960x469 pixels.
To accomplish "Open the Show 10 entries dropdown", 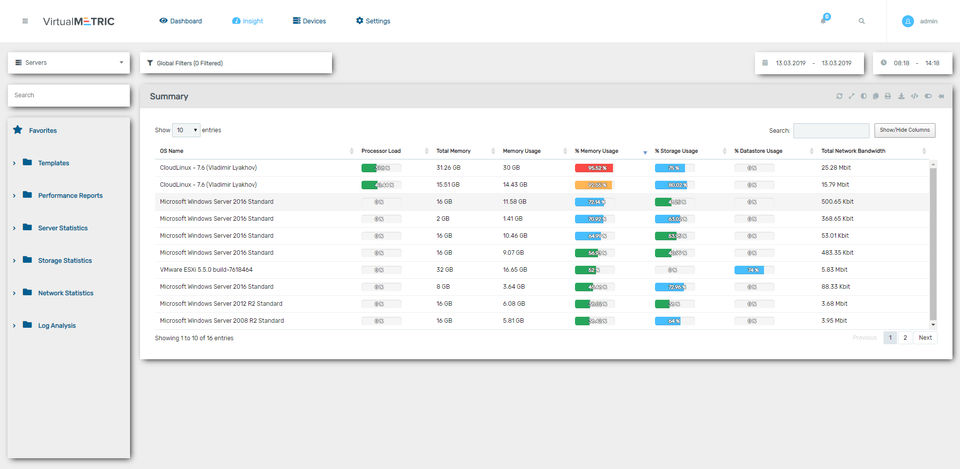I will point(187,130).
